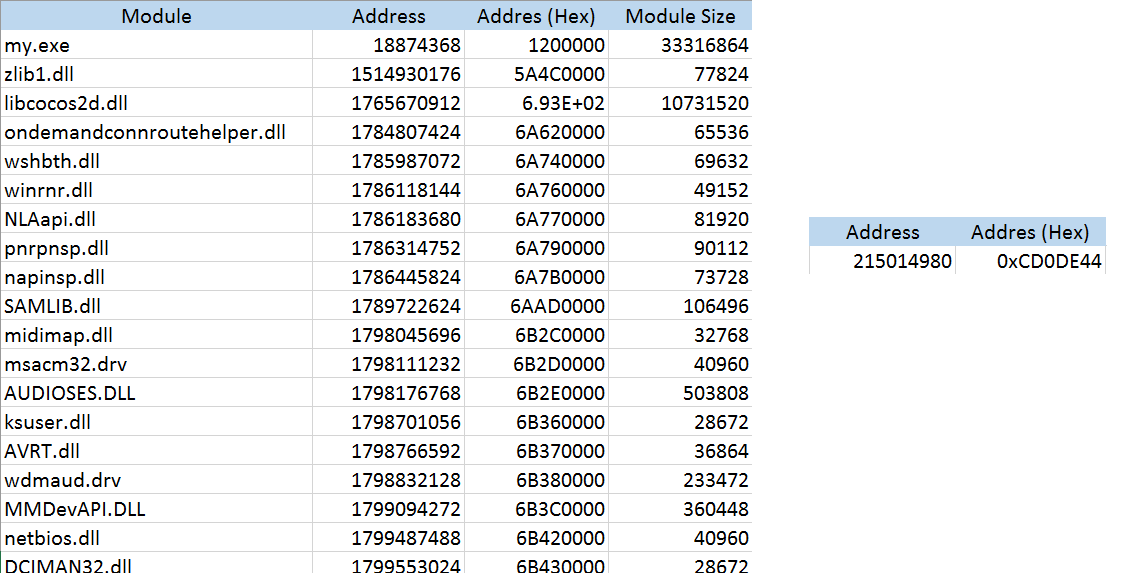Select the Module column header
Image resolution: width=1144 pixels, height=574 pixels.
coord(156,15)
